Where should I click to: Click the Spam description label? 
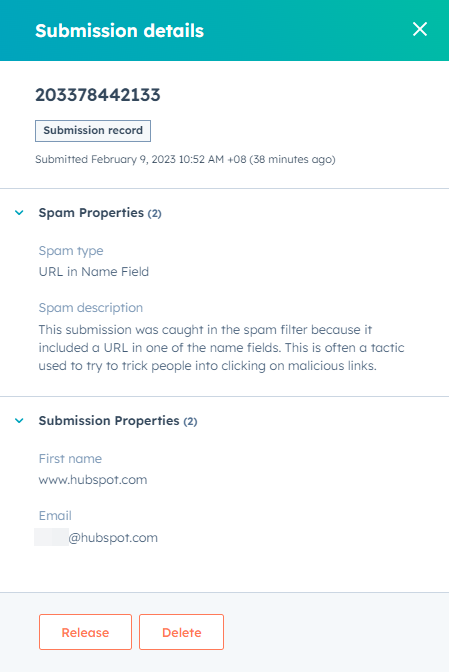pyautogui.click(x=90, y=308)
